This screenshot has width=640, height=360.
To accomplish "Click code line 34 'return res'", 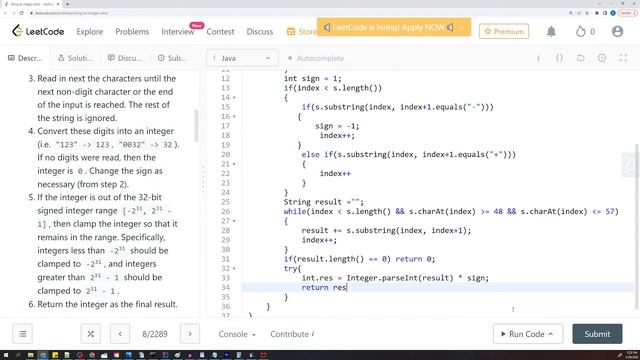I will 324,287.
